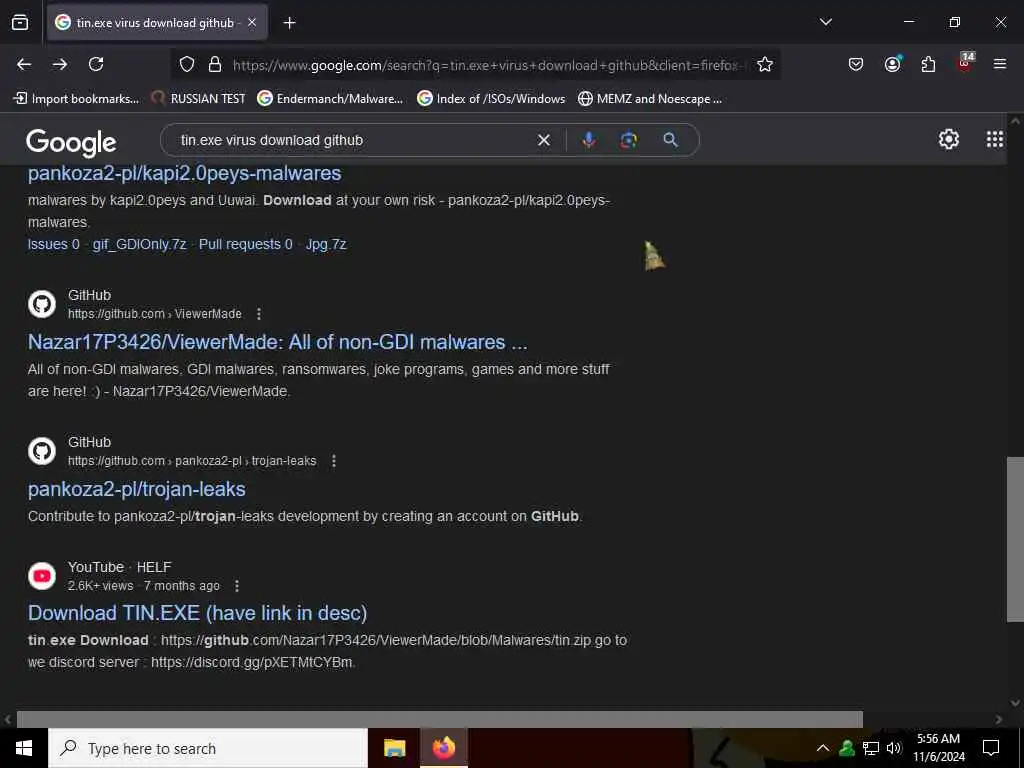Open the notification center icon
The width and height of the screenshot is (1024, 768).
click(991, 748)
